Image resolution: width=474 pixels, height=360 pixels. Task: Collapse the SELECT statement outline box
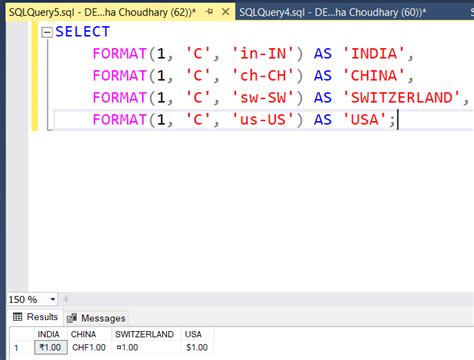[x=47, y=32]
